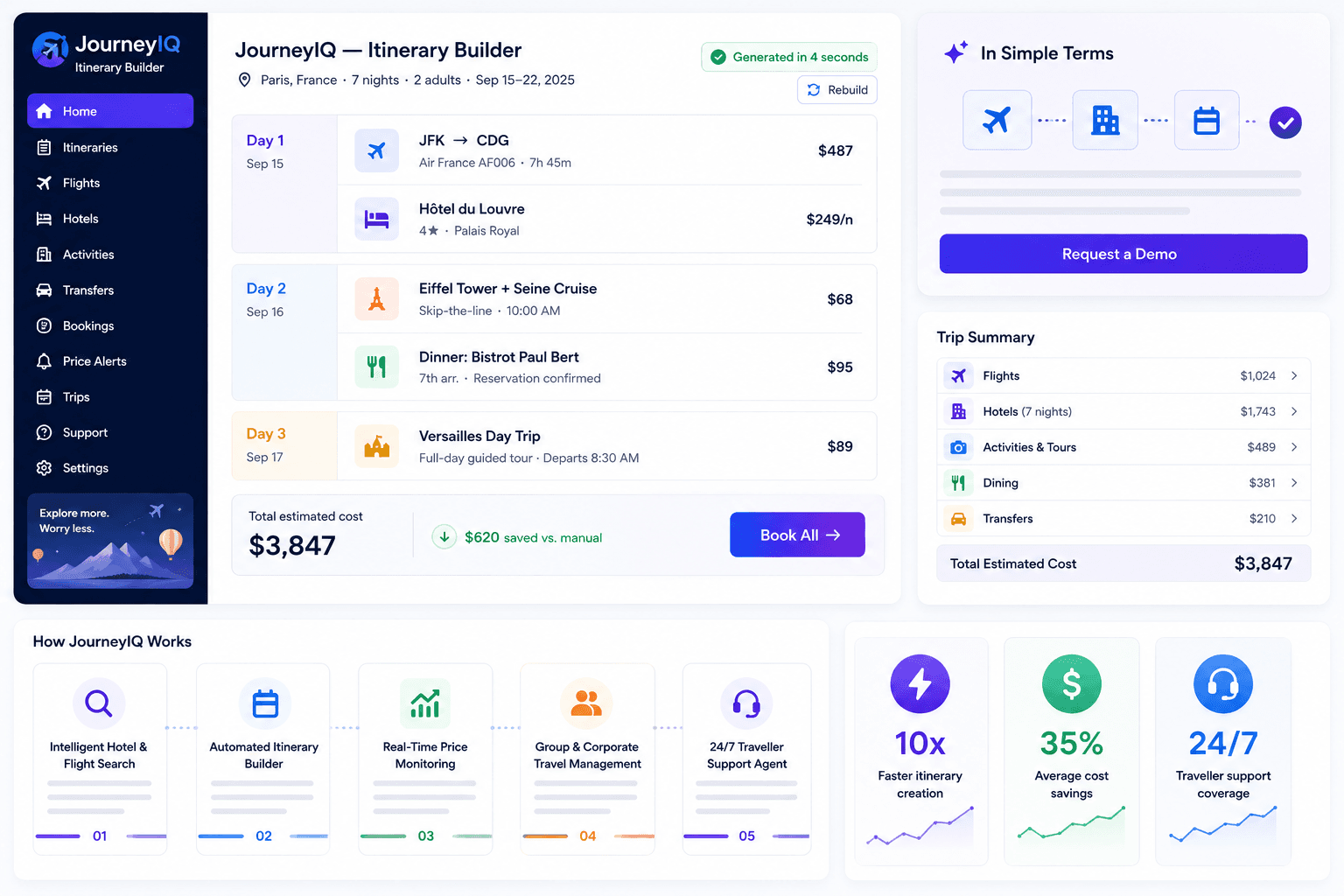Select Activities in the sidebar
The image size is (1344, 896).
click(110, 255)
